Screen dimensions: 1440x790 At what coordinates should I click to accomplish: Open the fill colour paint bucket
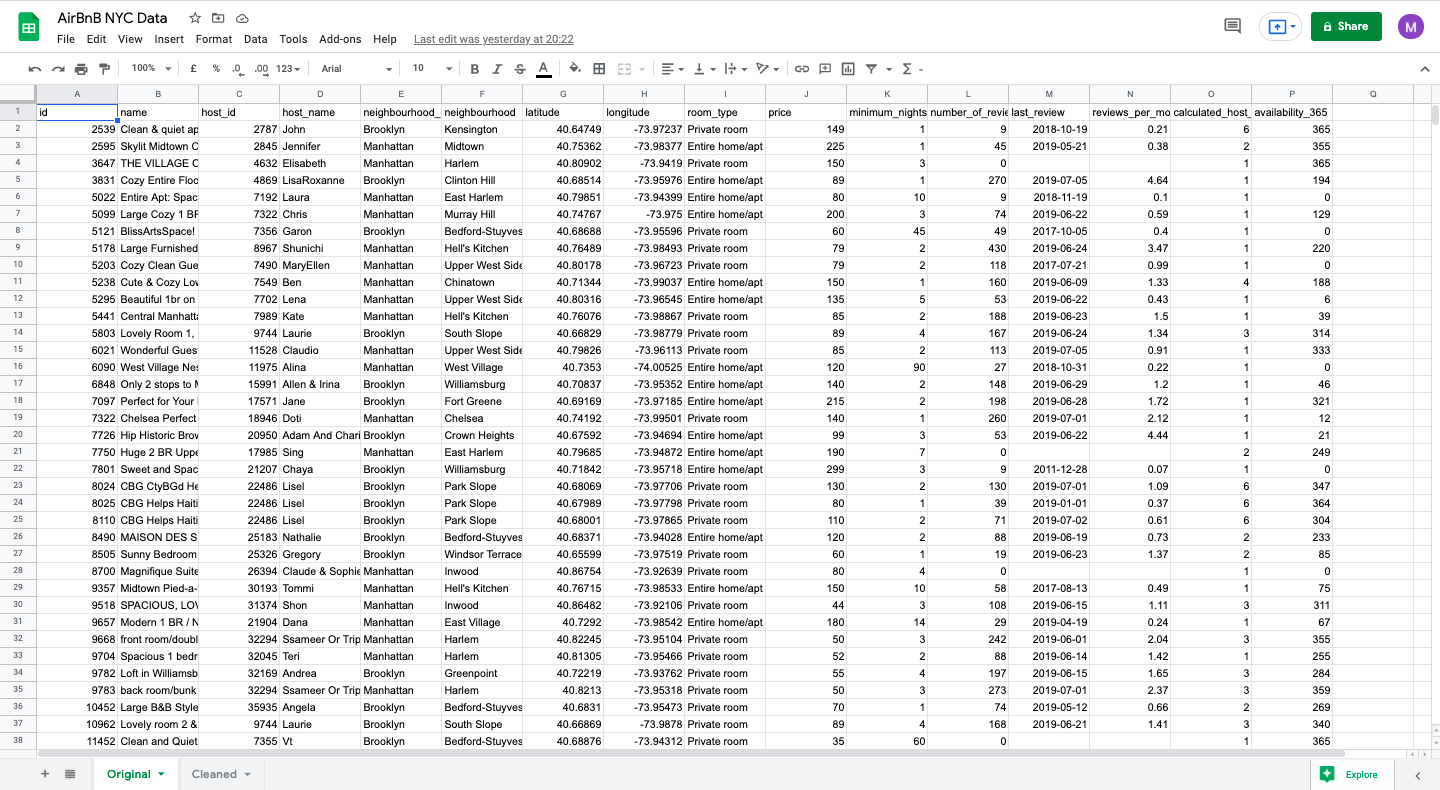pos(575,69)
